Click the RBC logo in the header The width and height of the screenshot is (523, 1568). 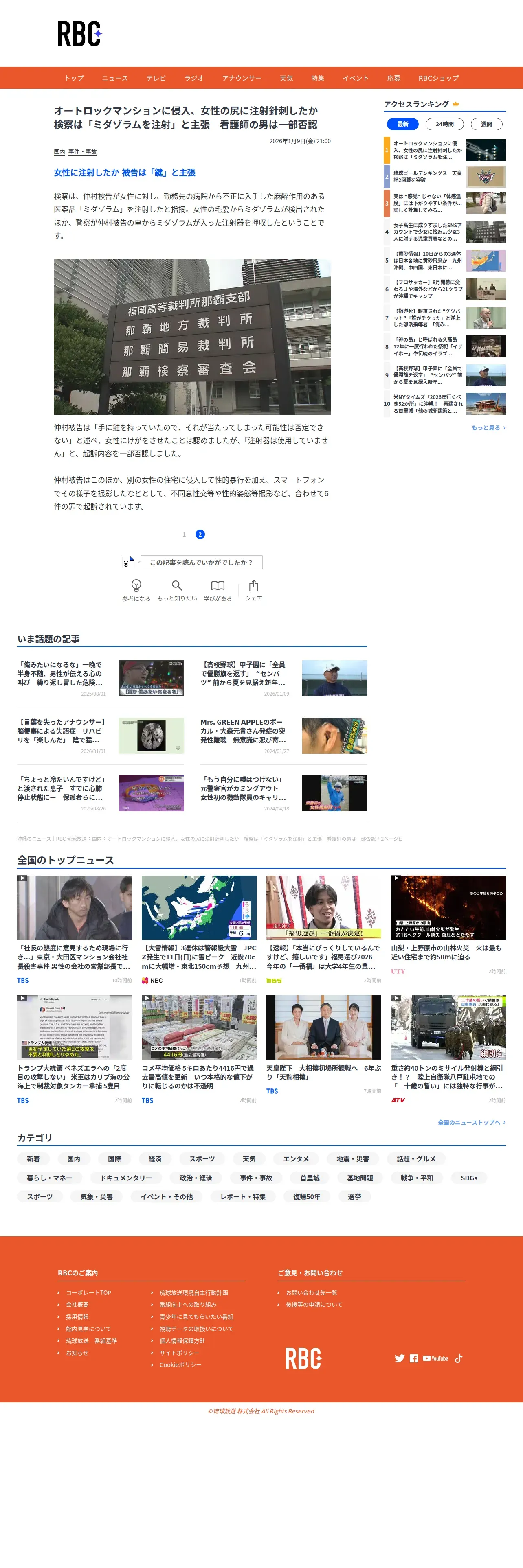tap(80, 33)
